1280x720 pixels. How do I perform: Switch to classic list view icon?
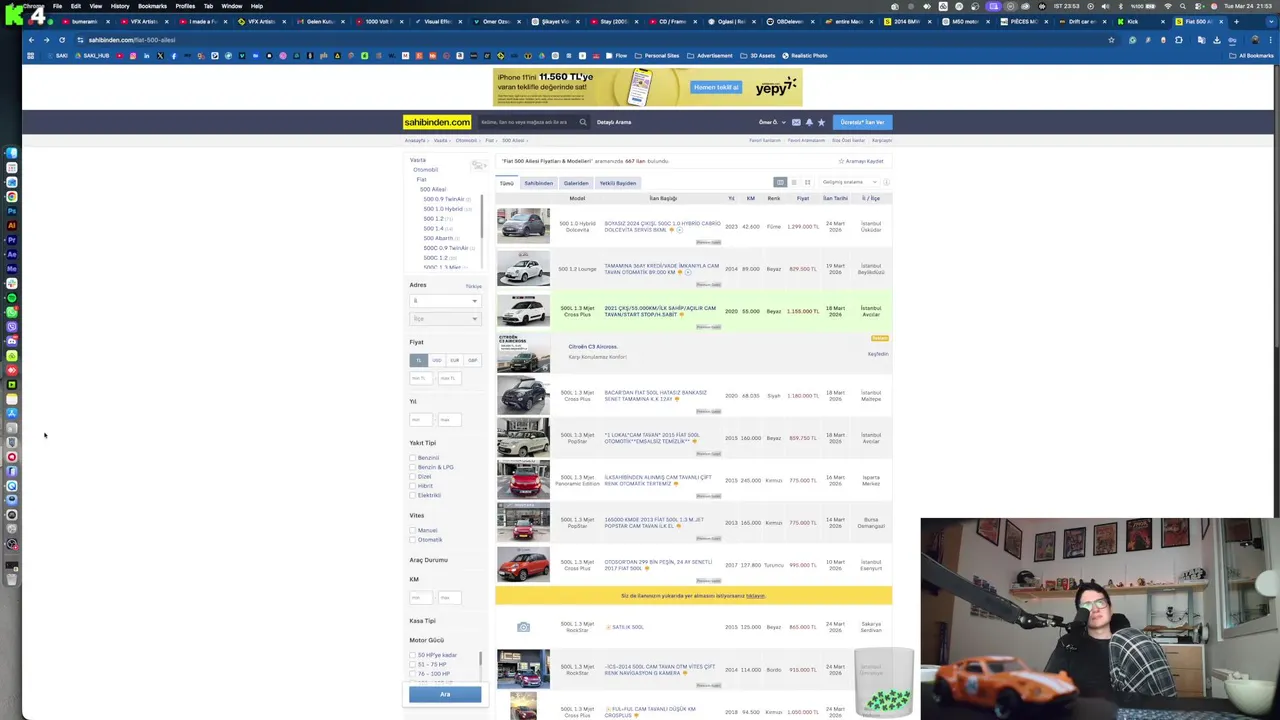[x=780, y=182]
